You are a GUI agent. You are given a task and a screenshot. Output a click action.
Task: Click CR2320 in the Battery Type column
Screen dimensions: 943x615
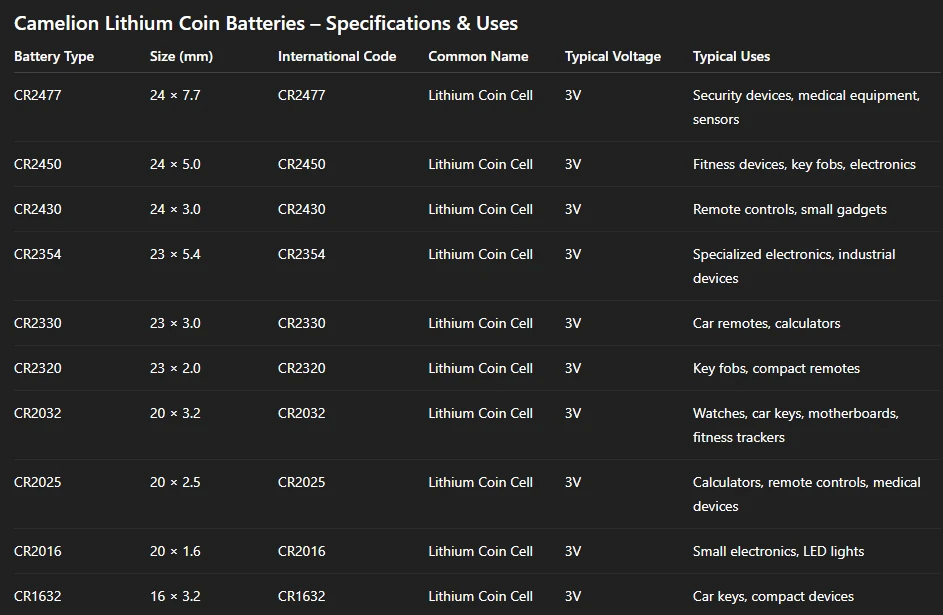[37, 368]
